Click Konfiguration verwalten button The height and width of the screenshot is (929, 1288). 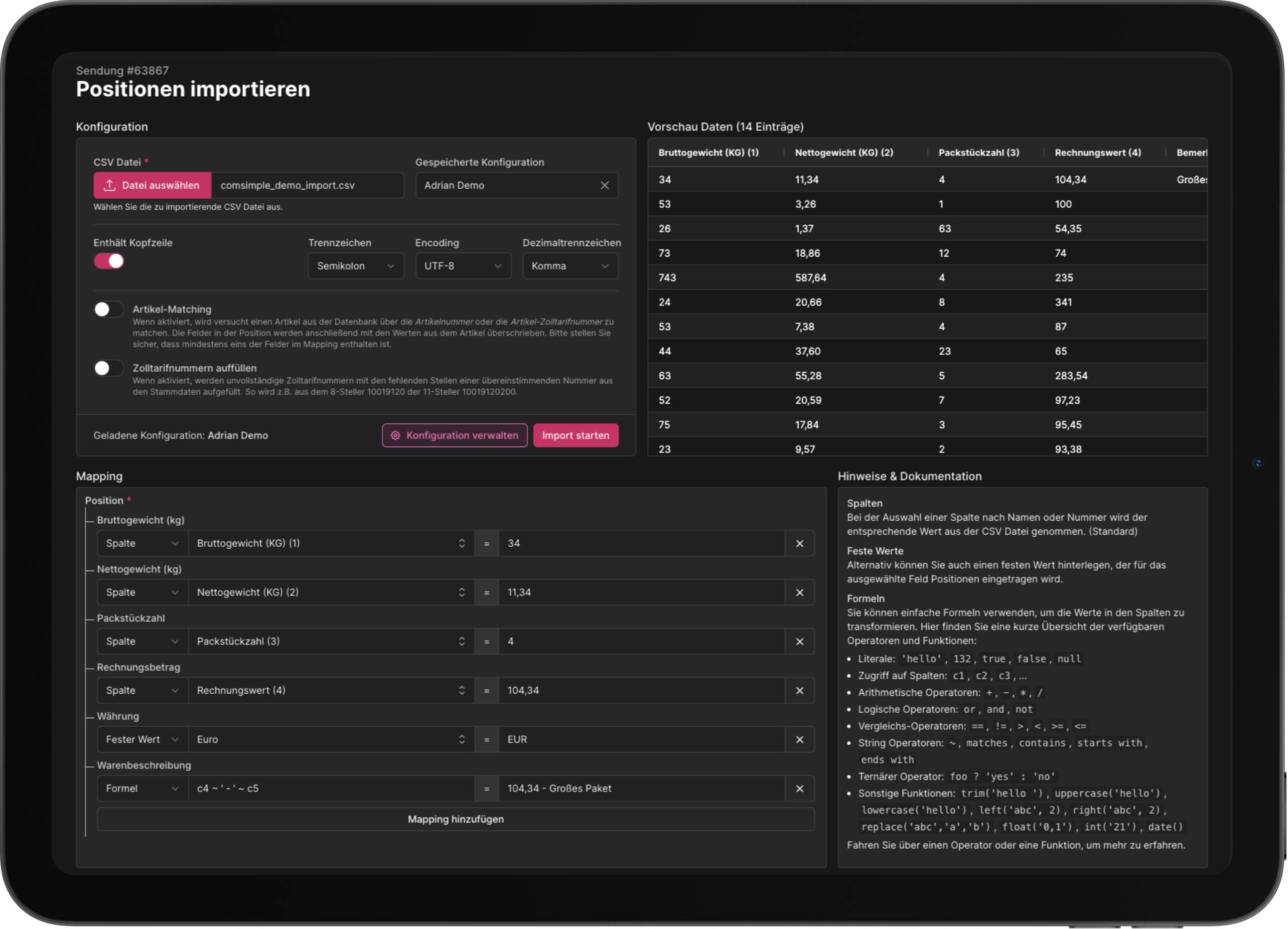pos(455,436)
